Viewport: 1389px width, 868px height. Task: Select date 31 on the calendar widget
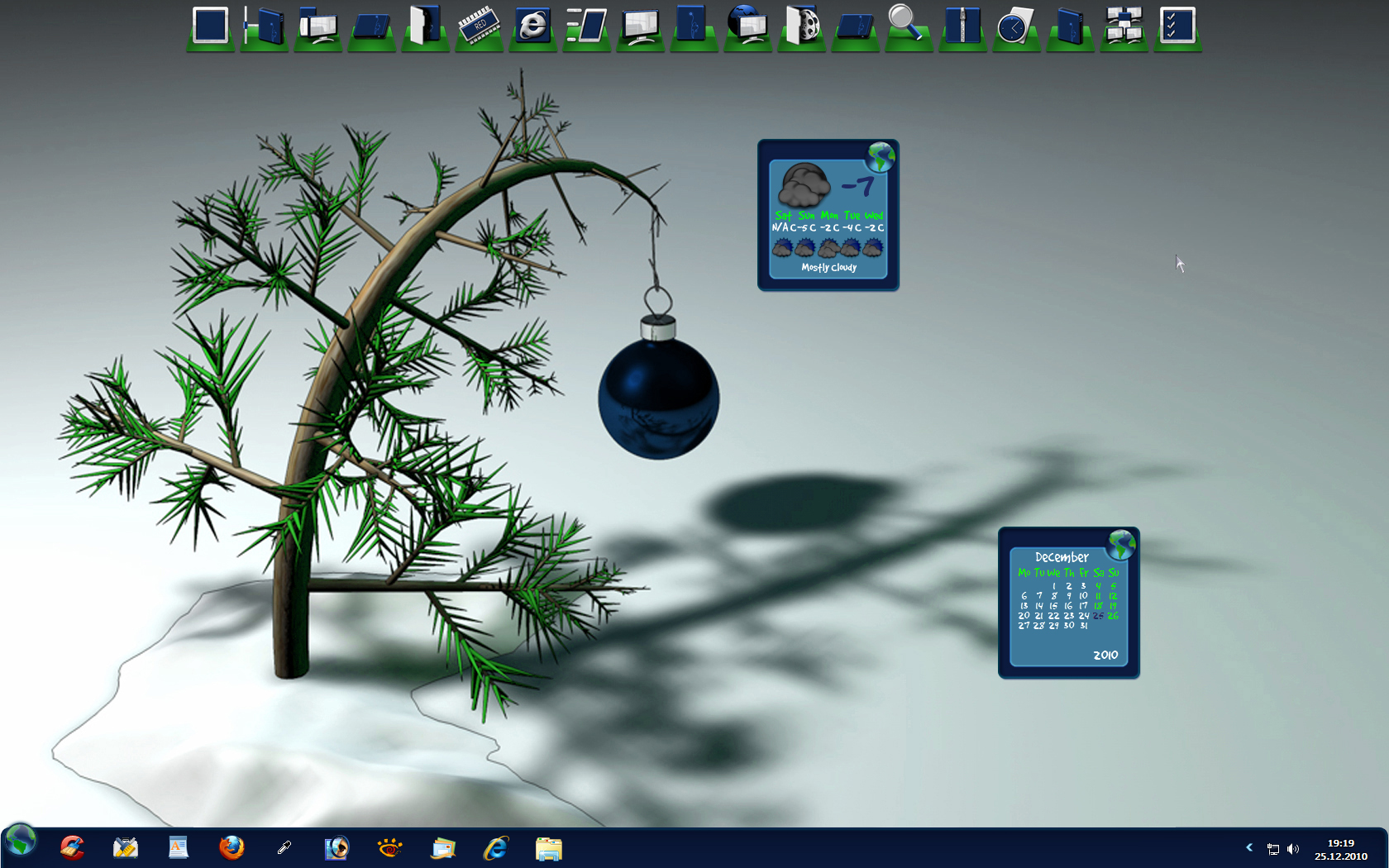pyautogui.click(x=1084, y=626)
